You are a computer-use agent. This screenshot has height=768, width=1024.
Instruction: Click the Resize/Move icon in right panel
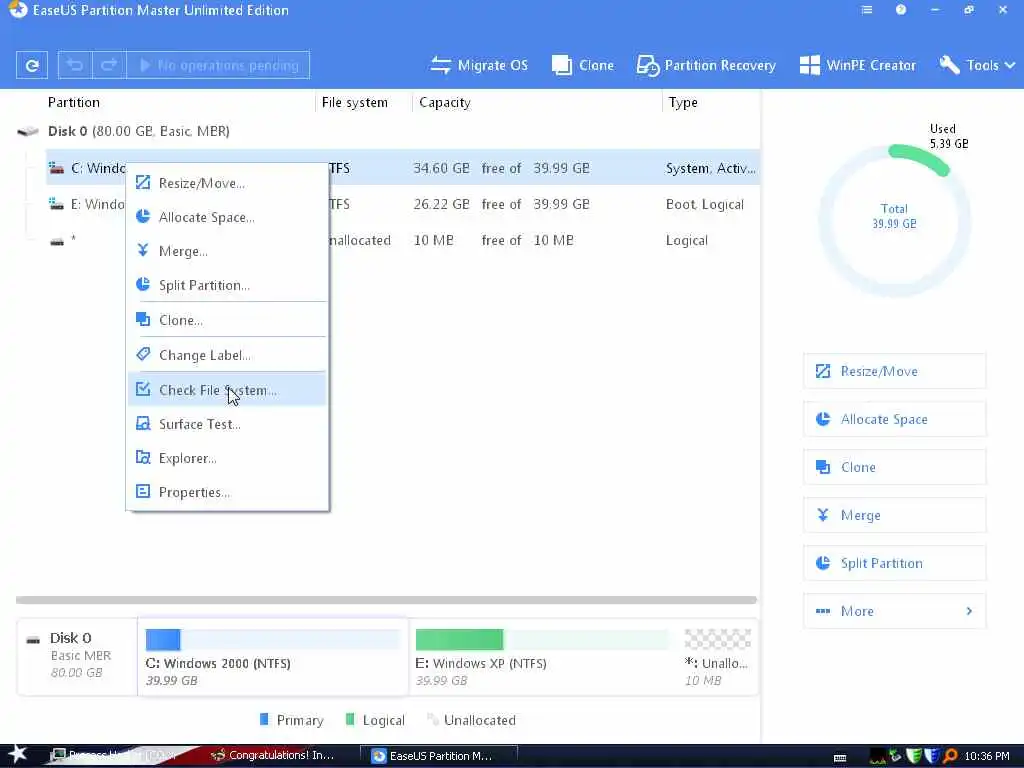(823, 371)
